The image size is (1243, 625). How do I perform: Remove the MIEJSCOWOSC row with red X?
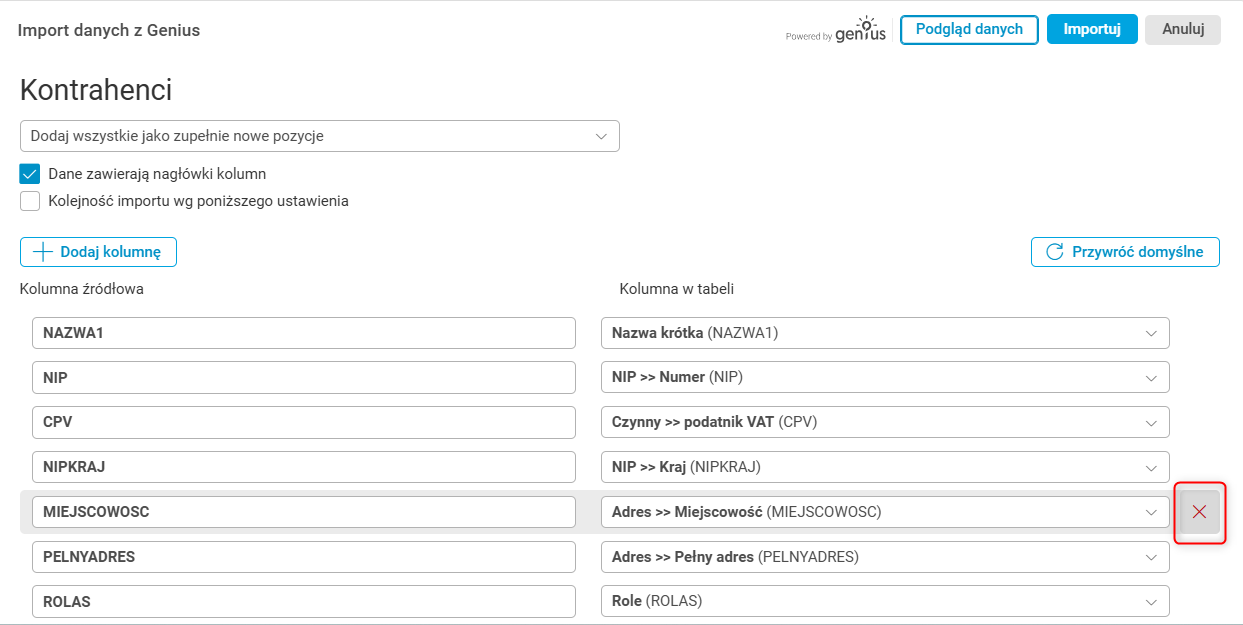coord(1199,512)
